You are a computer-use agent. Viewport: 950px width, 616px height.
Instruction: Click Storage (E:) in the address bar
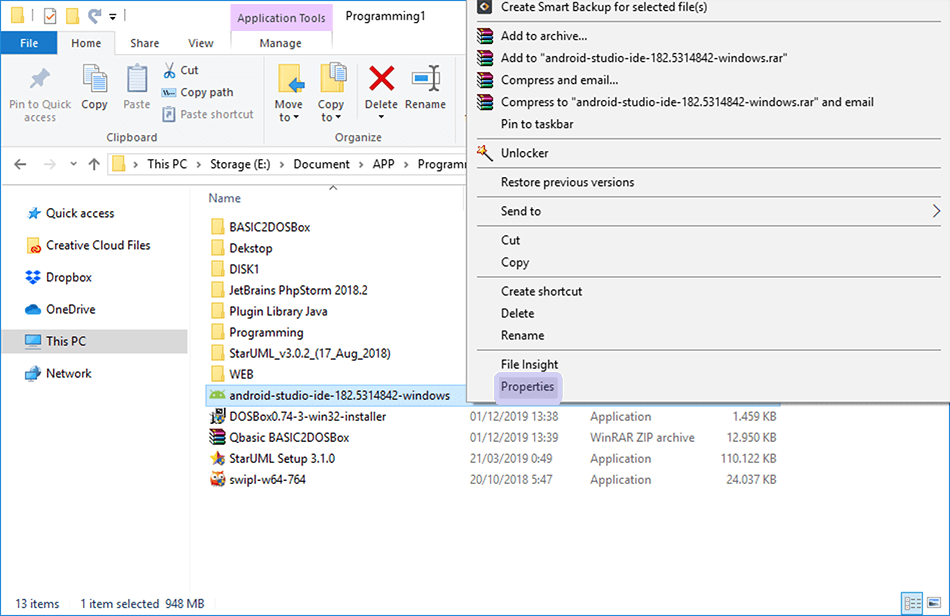pyautogui.click(x=244, y=164)
